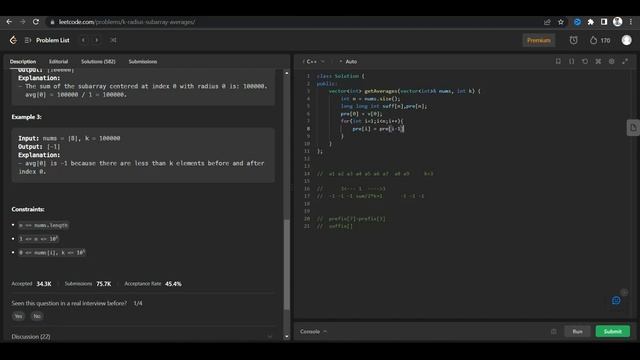
Task: Click the Premium button
Action: [539, 40]
